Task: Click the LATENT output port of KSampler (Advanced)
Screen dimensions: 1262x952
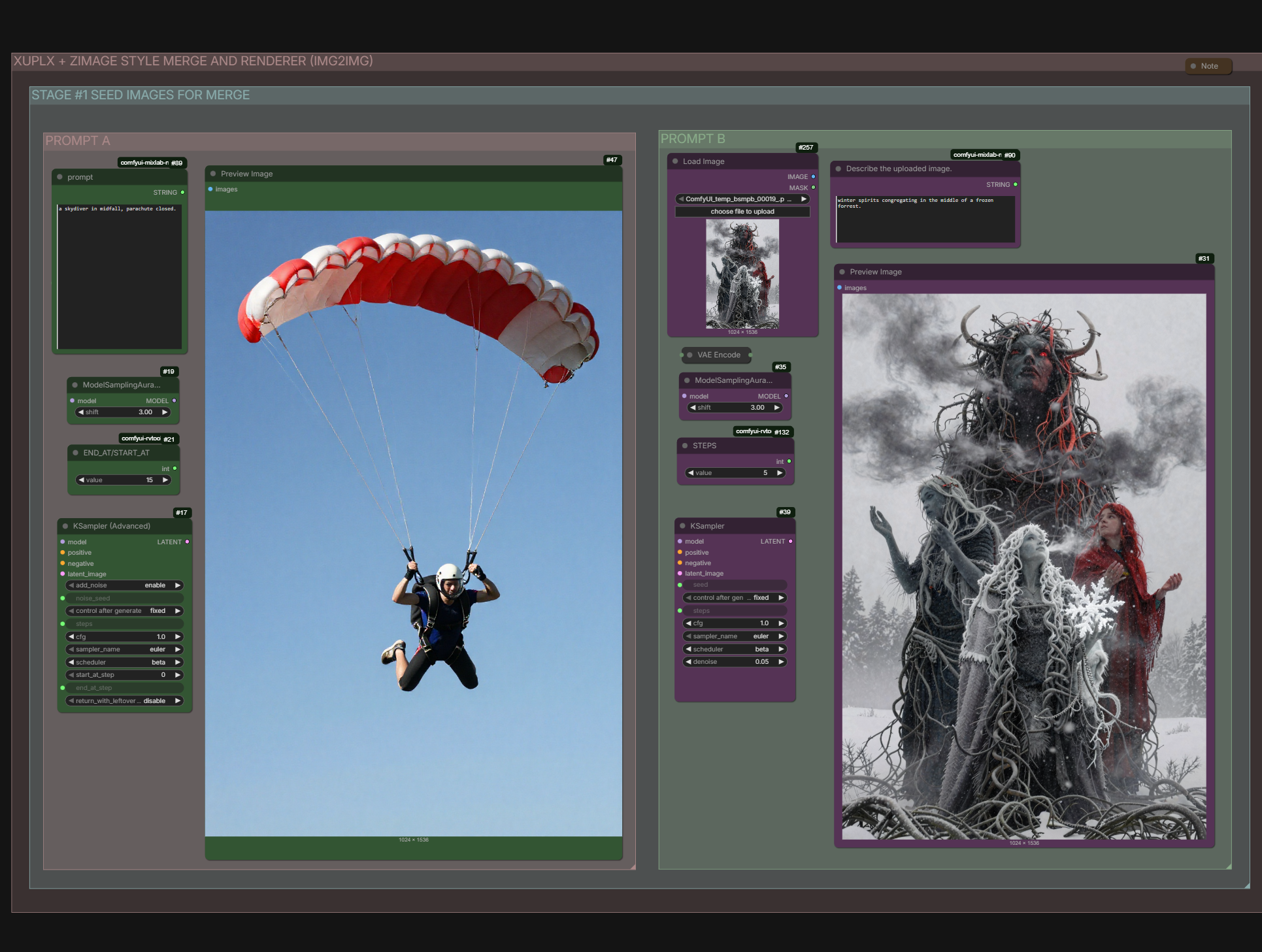Action: point(187,542)
